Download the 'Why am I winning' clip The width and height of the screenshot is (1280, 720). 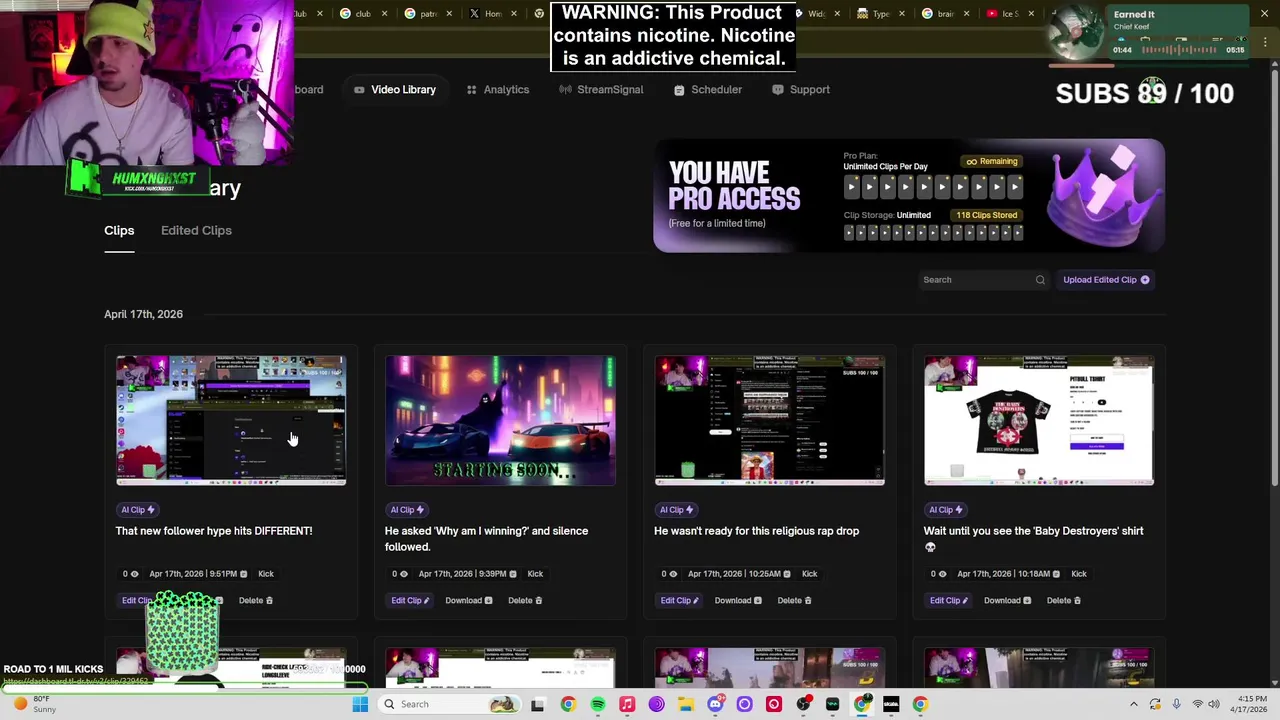pos(468,601)
